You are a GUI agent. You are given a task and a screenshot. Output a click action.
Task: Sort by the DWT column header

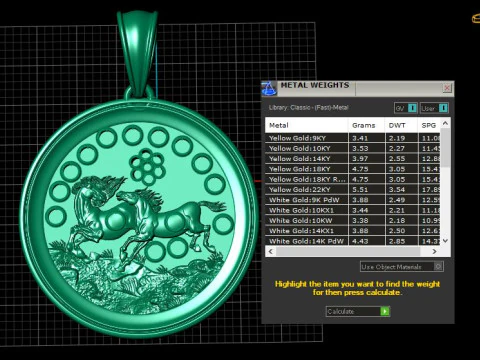coord(401,125)
